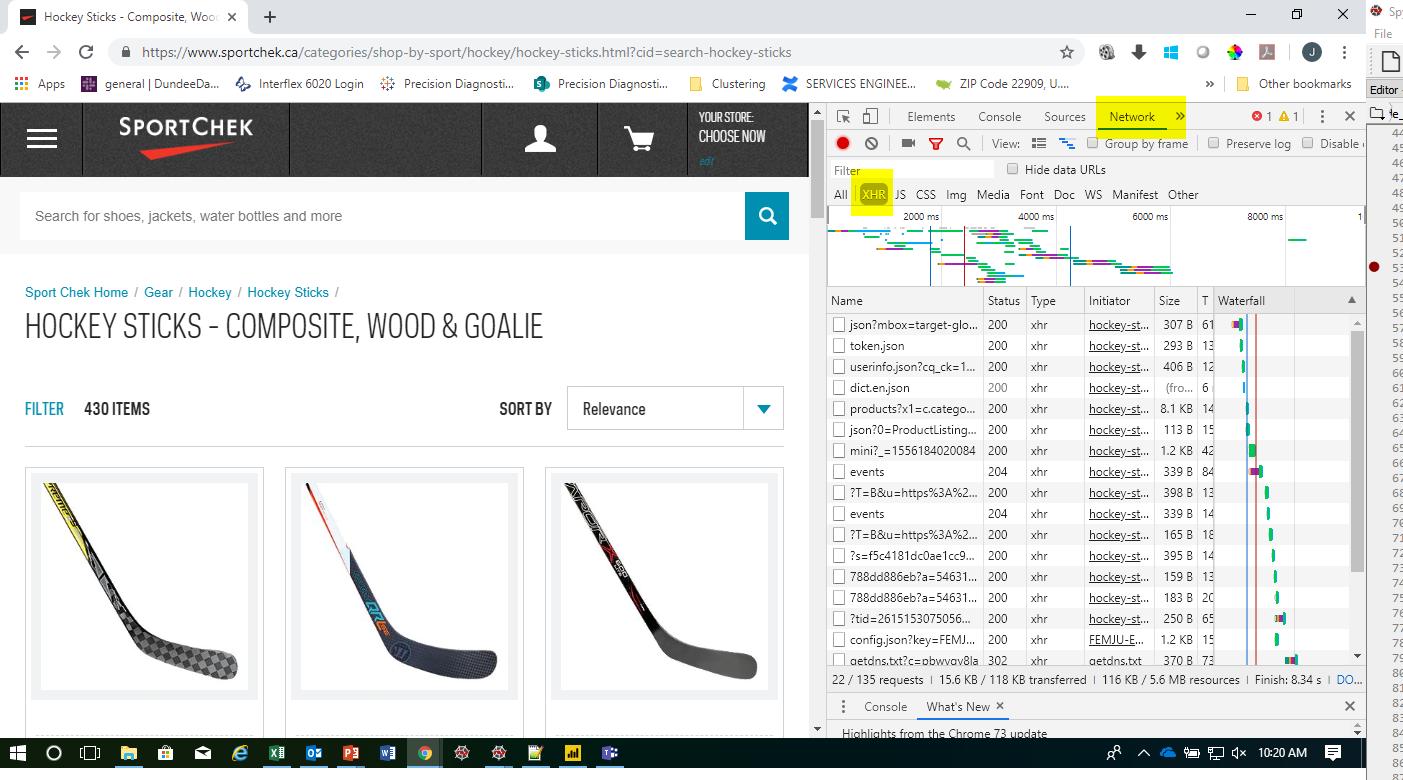Screen dimensions: 1403x780
Task: Switch to the Console tab in DevTools
Action: pos(1000,117)
